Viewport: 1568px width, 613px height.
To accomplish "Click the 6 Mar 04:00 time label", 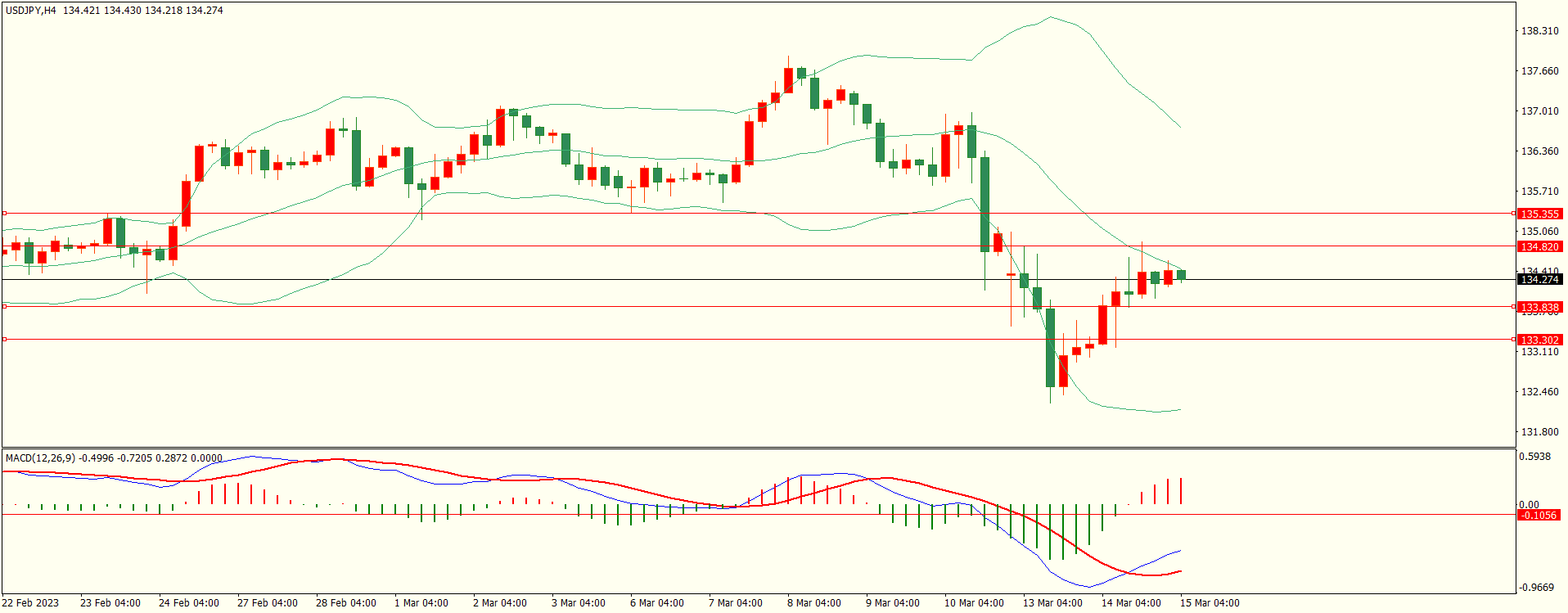I will (x=657, y=603).
